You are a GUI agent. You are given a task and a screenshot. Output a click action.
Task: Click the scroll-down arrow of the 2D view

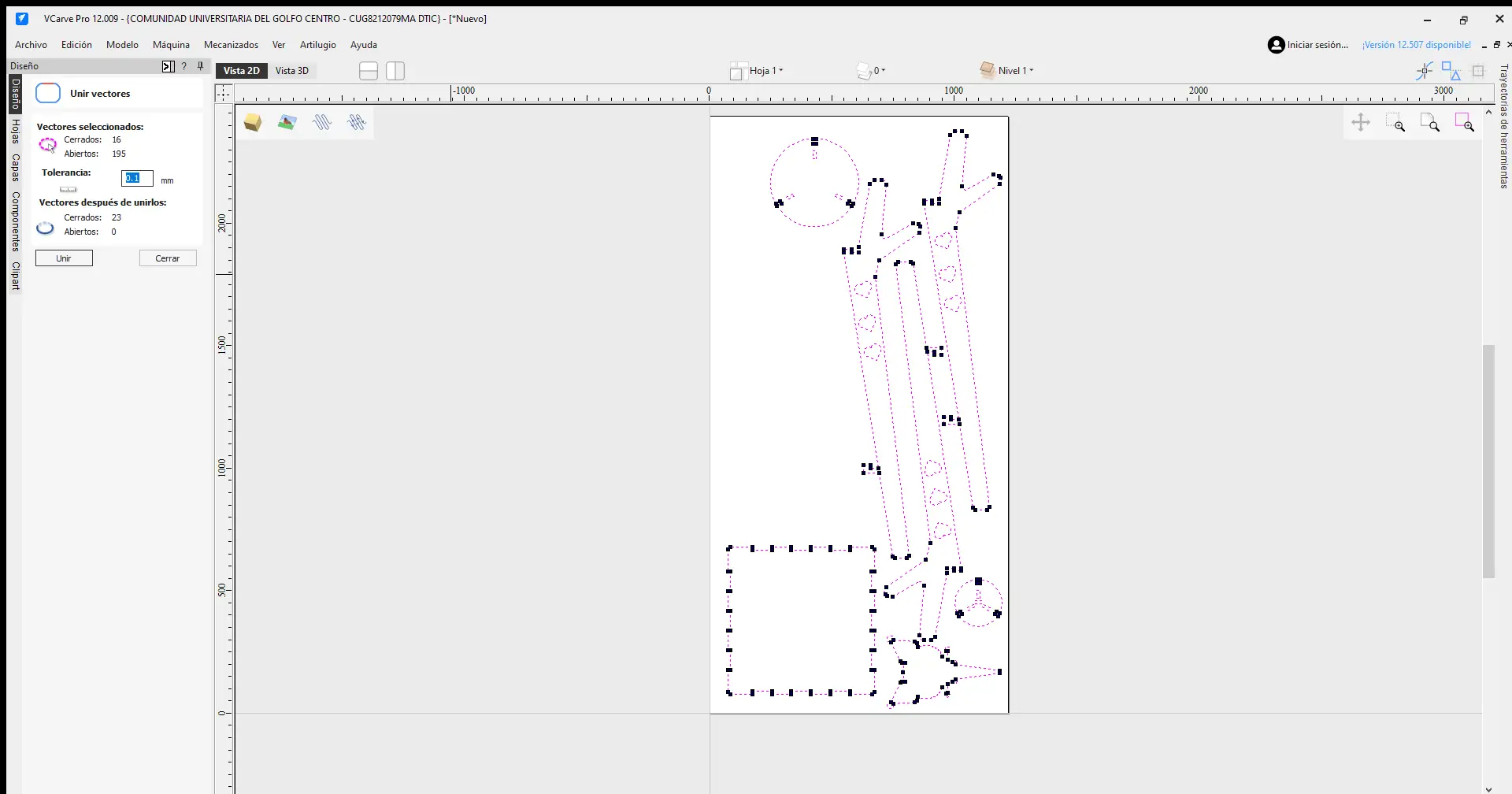[x=1488, y=788]
